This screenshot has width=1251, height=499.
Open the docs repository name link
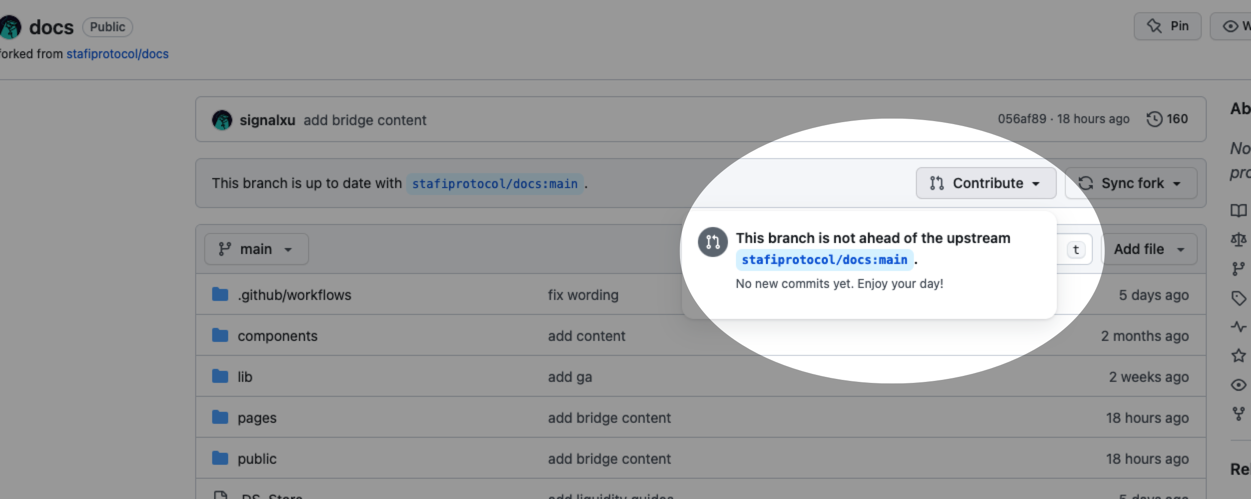coord(51,27)
